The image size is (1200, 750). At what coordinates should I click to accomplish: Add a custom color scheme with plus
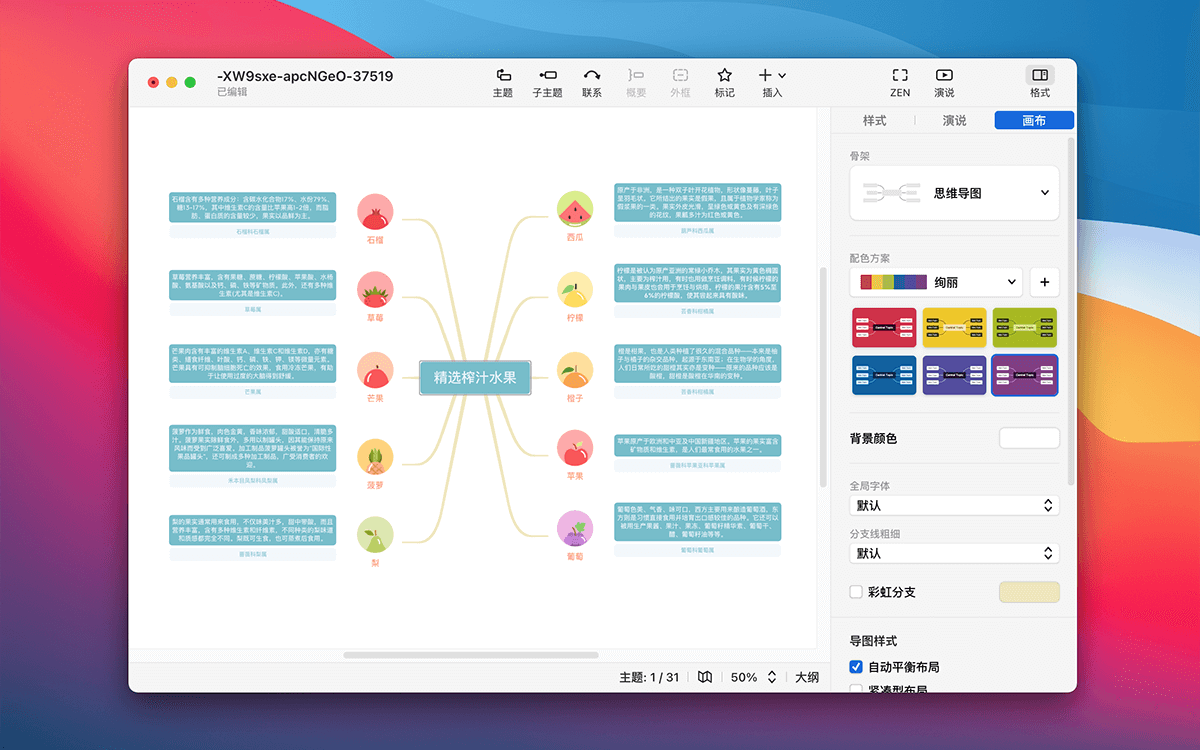[1044, 282]
